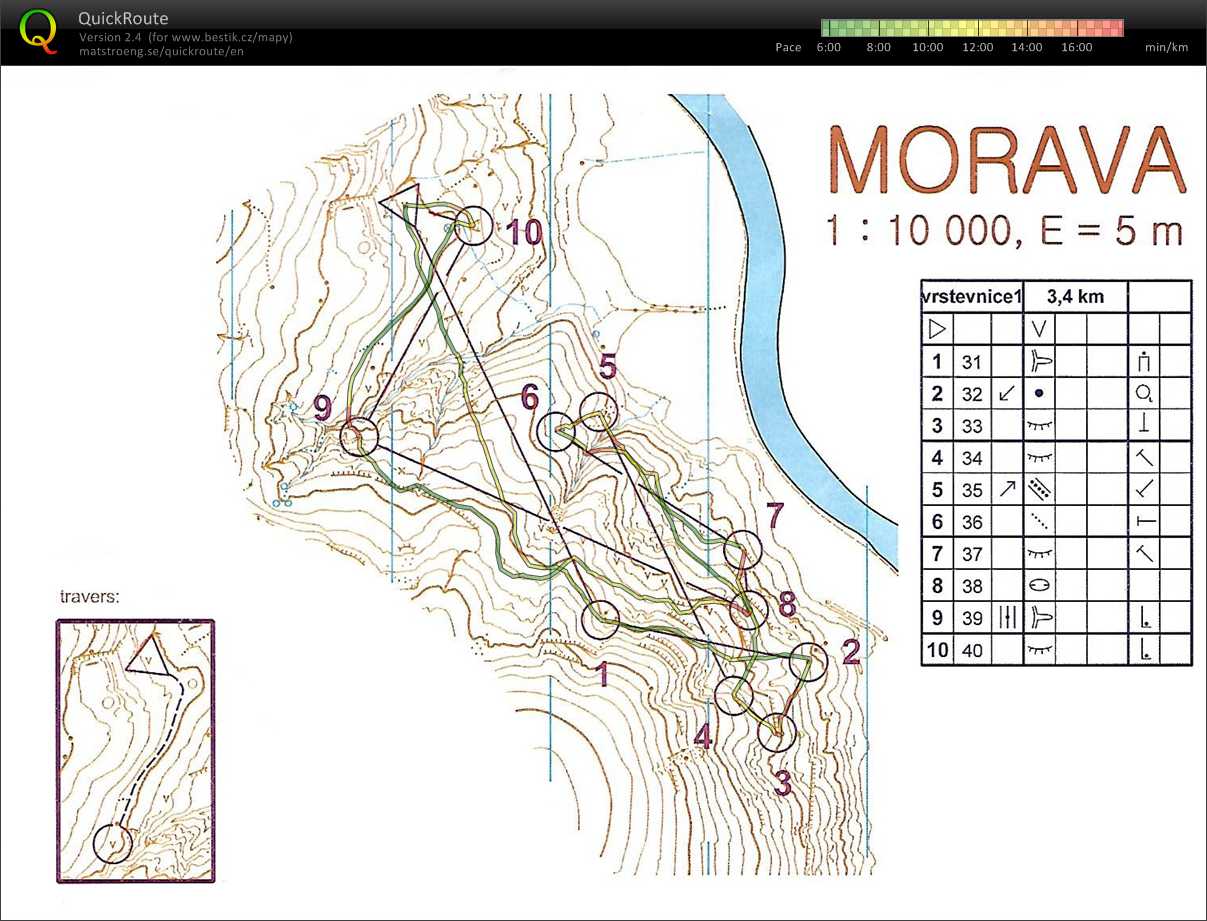Select control circle 10 on the map
Screen dimensions: 1207x921
474,226
